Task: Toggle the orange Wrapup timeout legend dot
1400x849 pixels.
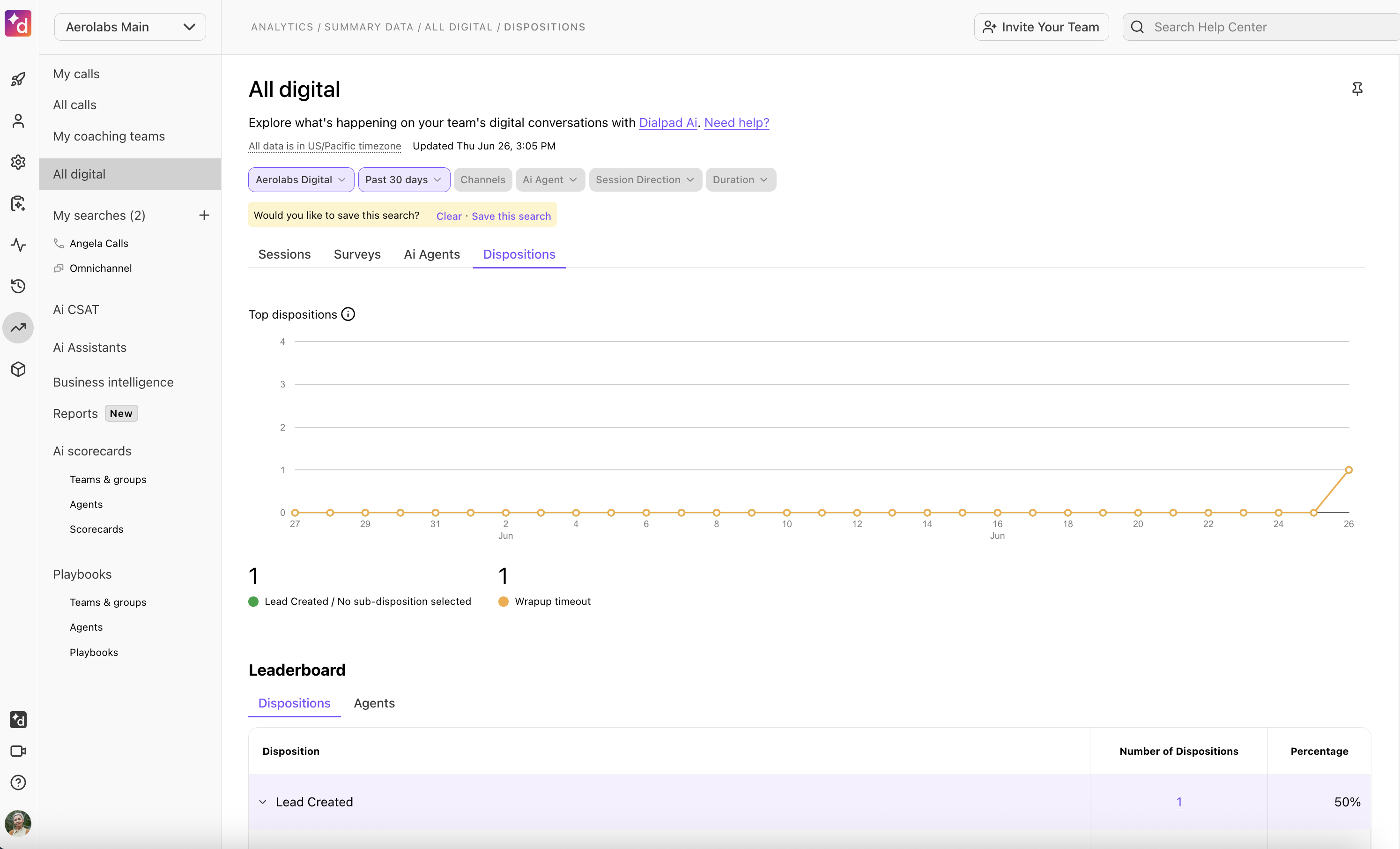Action: [504, 601]
